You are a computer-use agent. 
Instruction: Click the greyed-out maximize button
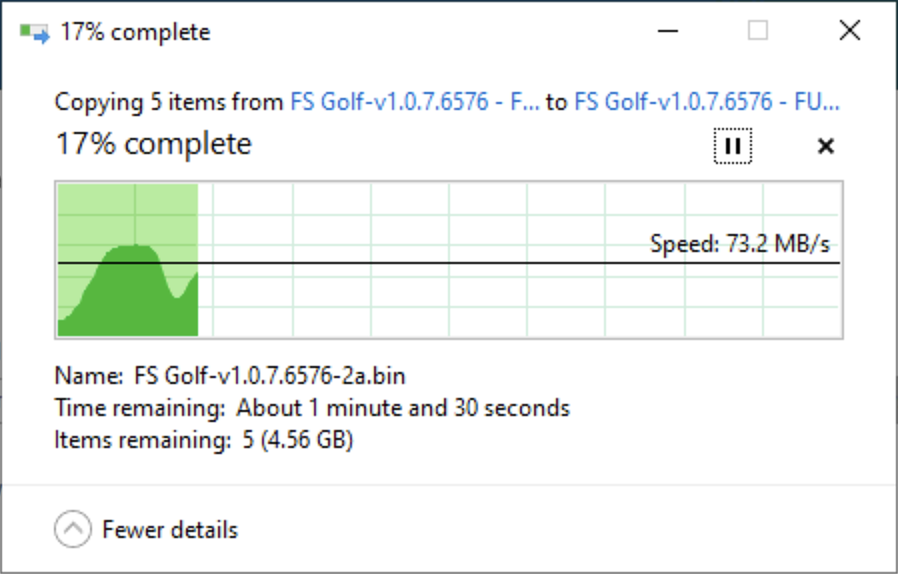pyautogui.click(x=758, y=30)
